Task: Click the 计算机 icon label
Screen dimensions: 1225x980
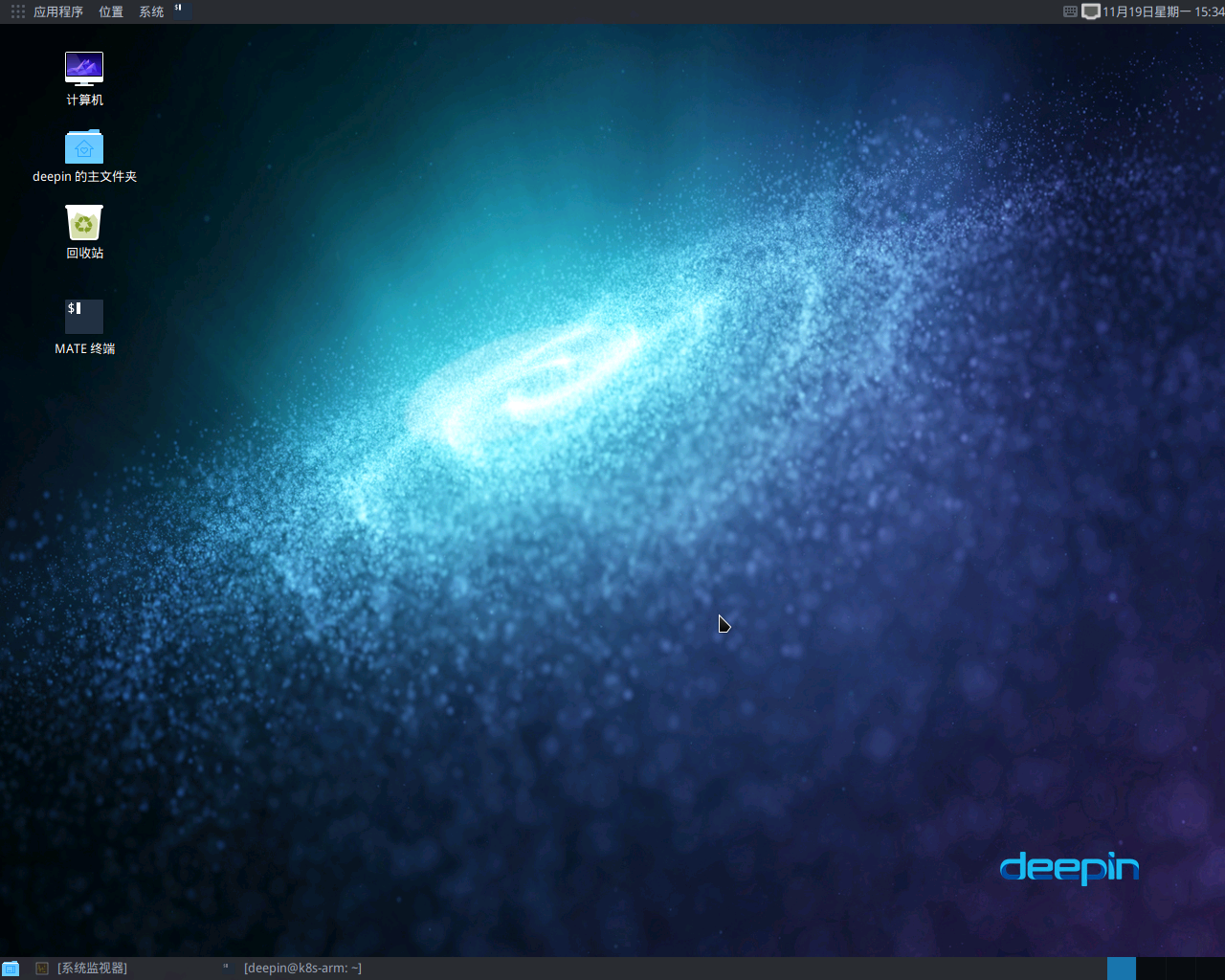Action: (84, 100)
